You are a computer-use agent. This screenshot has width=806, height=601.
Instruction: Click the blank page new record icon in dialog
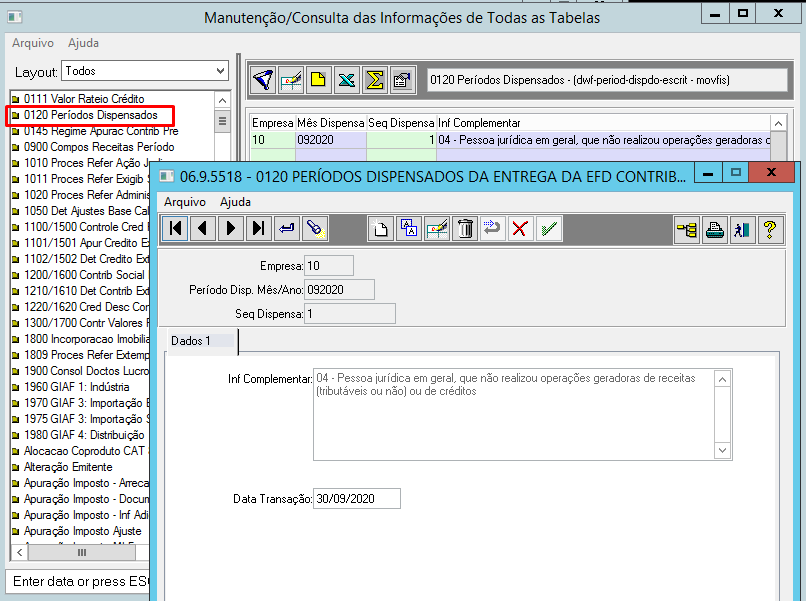pyautogui.click(x=381, y=228)
